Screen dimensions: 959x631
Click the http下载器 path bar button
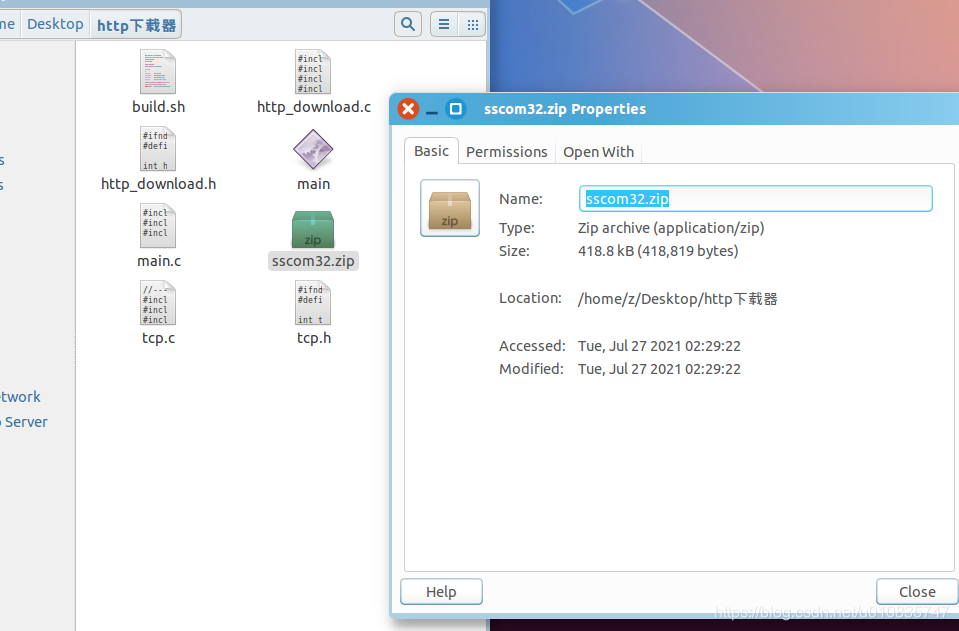136,25
